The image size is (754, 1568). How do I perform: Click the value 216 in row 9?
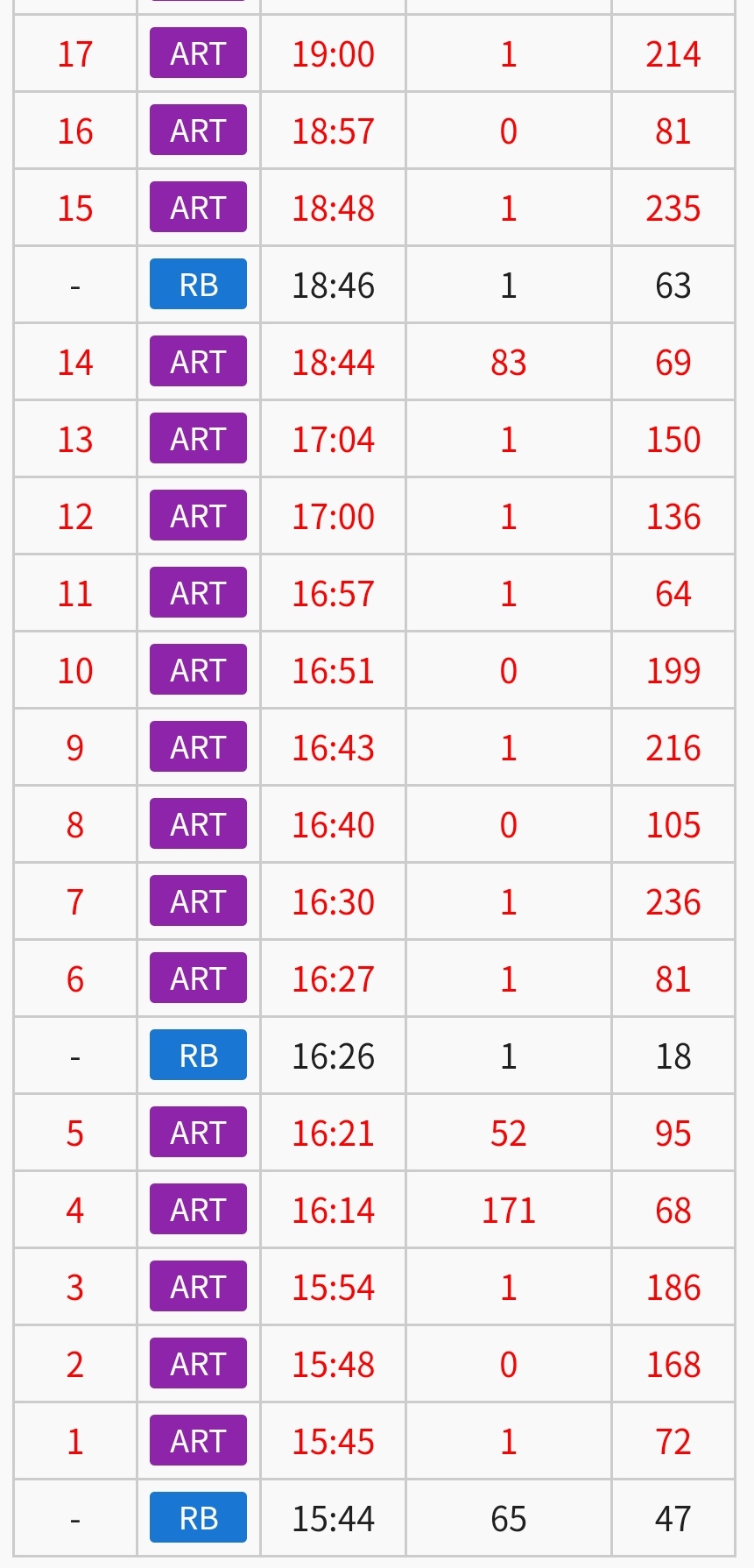673,747
